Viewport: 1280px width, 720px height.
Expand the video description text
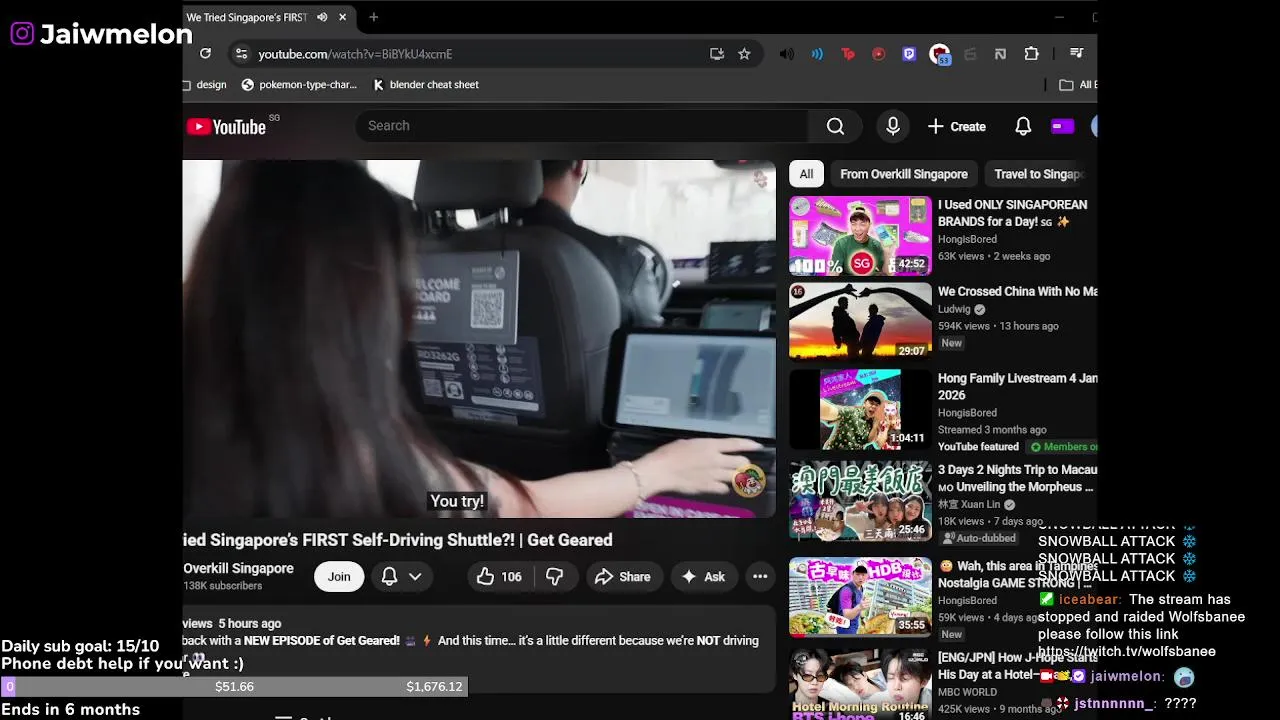[479, 648]
